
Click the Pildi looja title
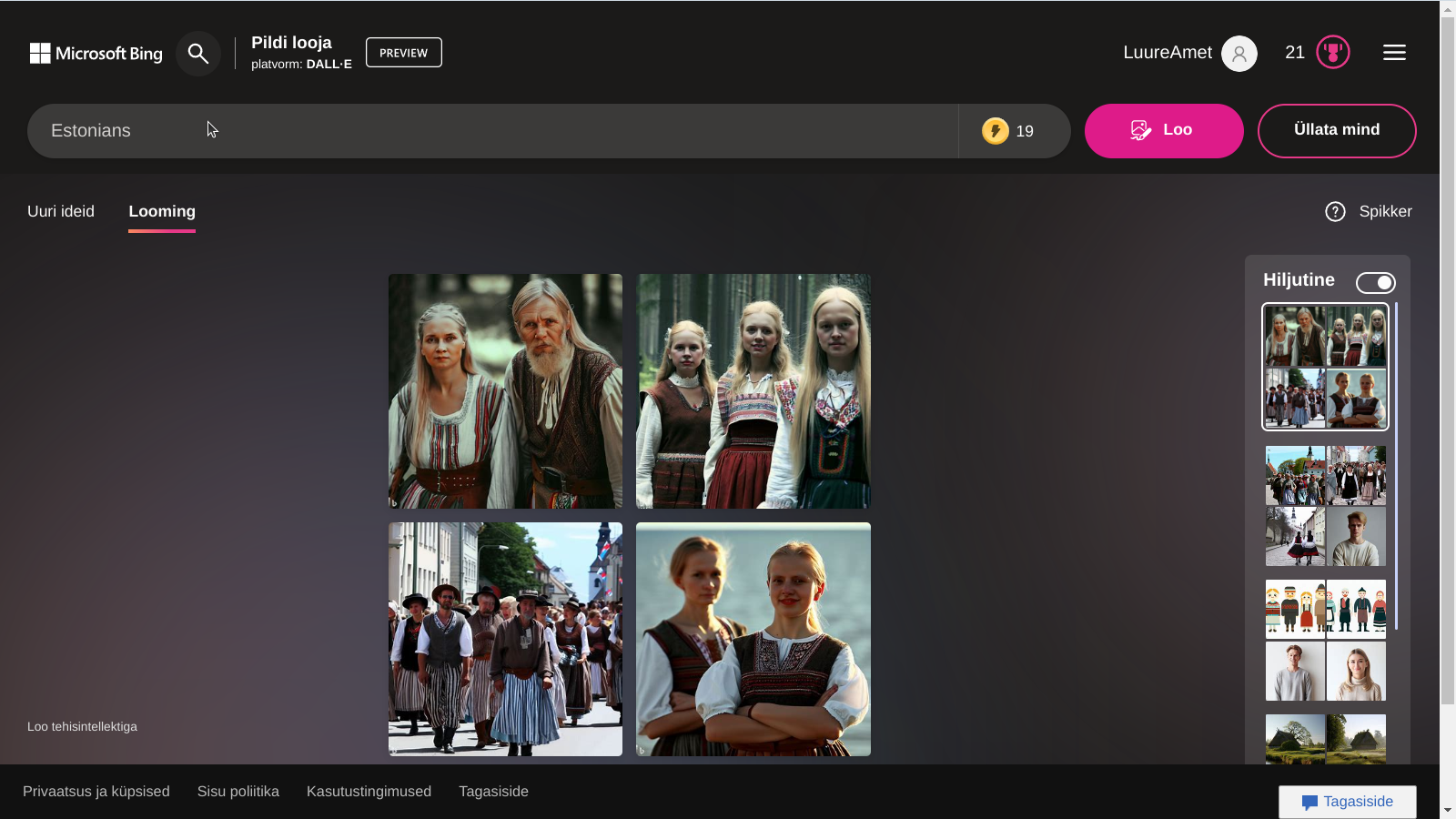(x=291, y=43)
